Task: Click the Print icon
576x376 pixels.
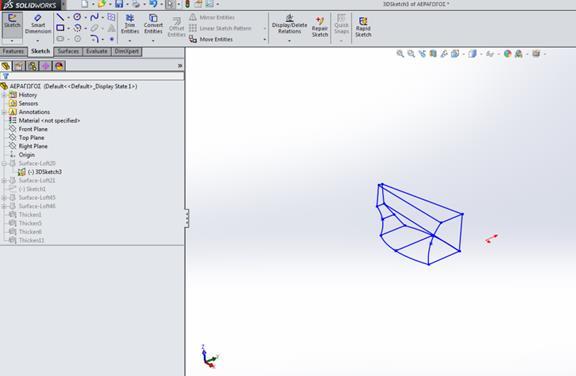Action: coord(136,4)
